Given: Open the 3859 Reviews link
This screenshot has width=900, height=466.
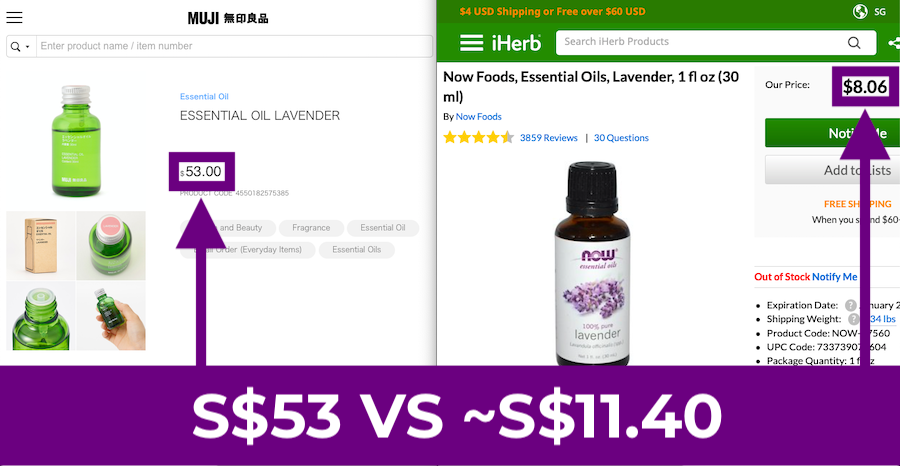Looking at the screenshot, I should 549,138.
